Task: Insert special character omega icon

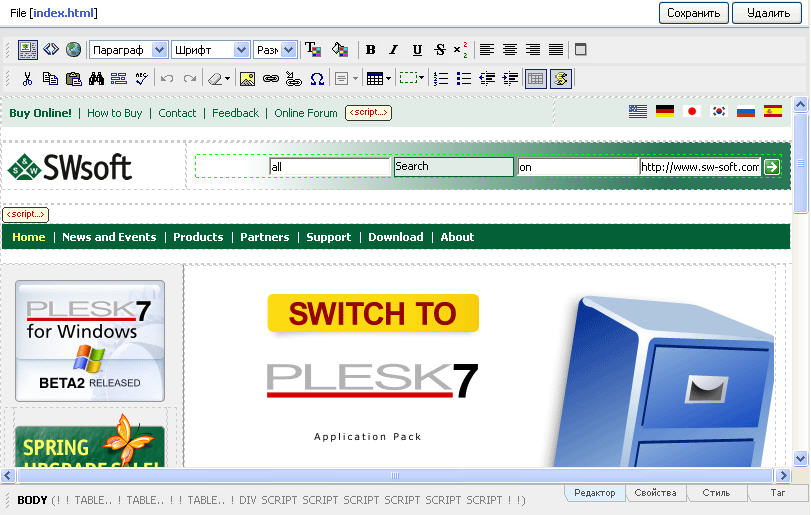Action: click(x=317, y=79)
